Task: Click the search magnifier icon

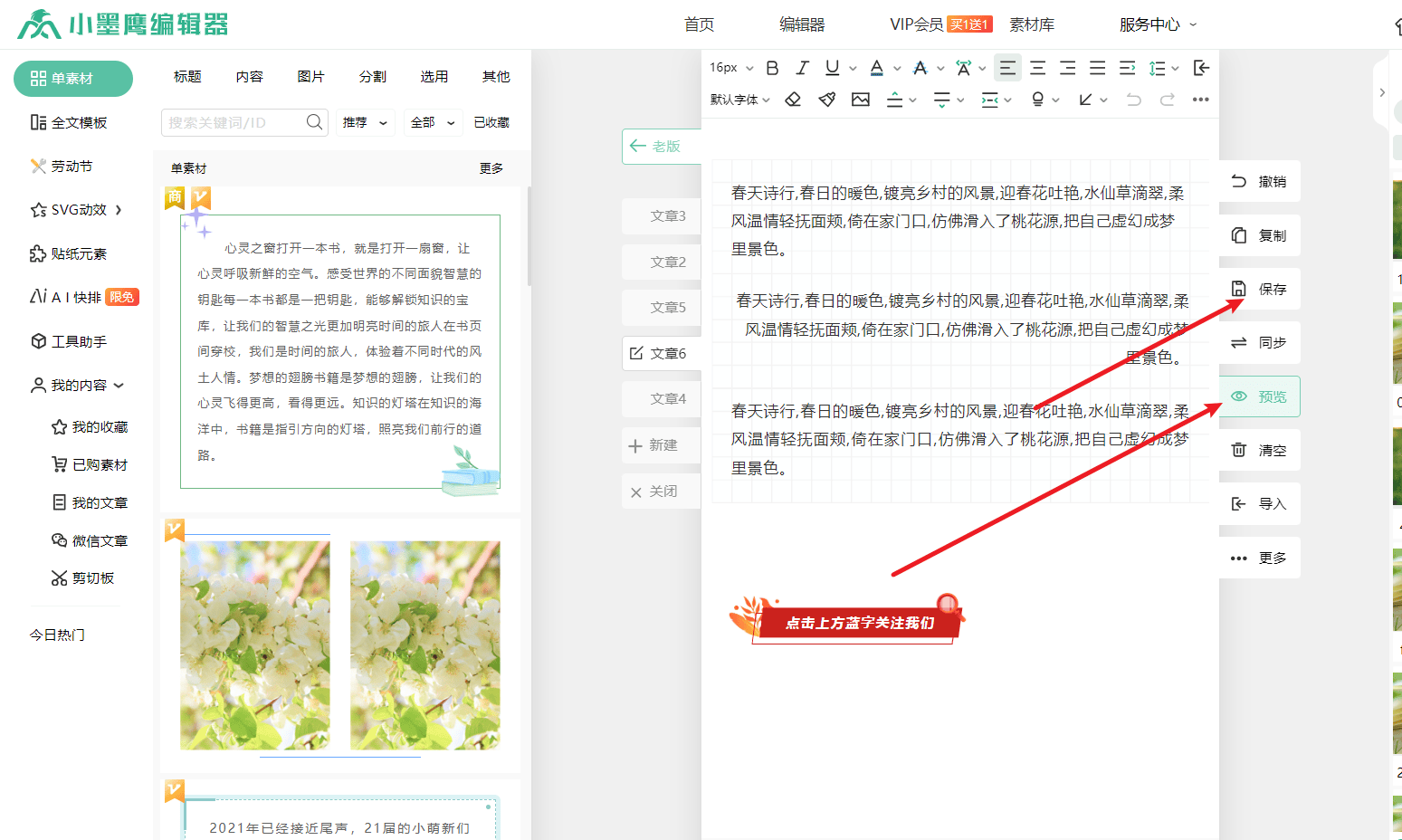Action: click(x=314, y=122)
